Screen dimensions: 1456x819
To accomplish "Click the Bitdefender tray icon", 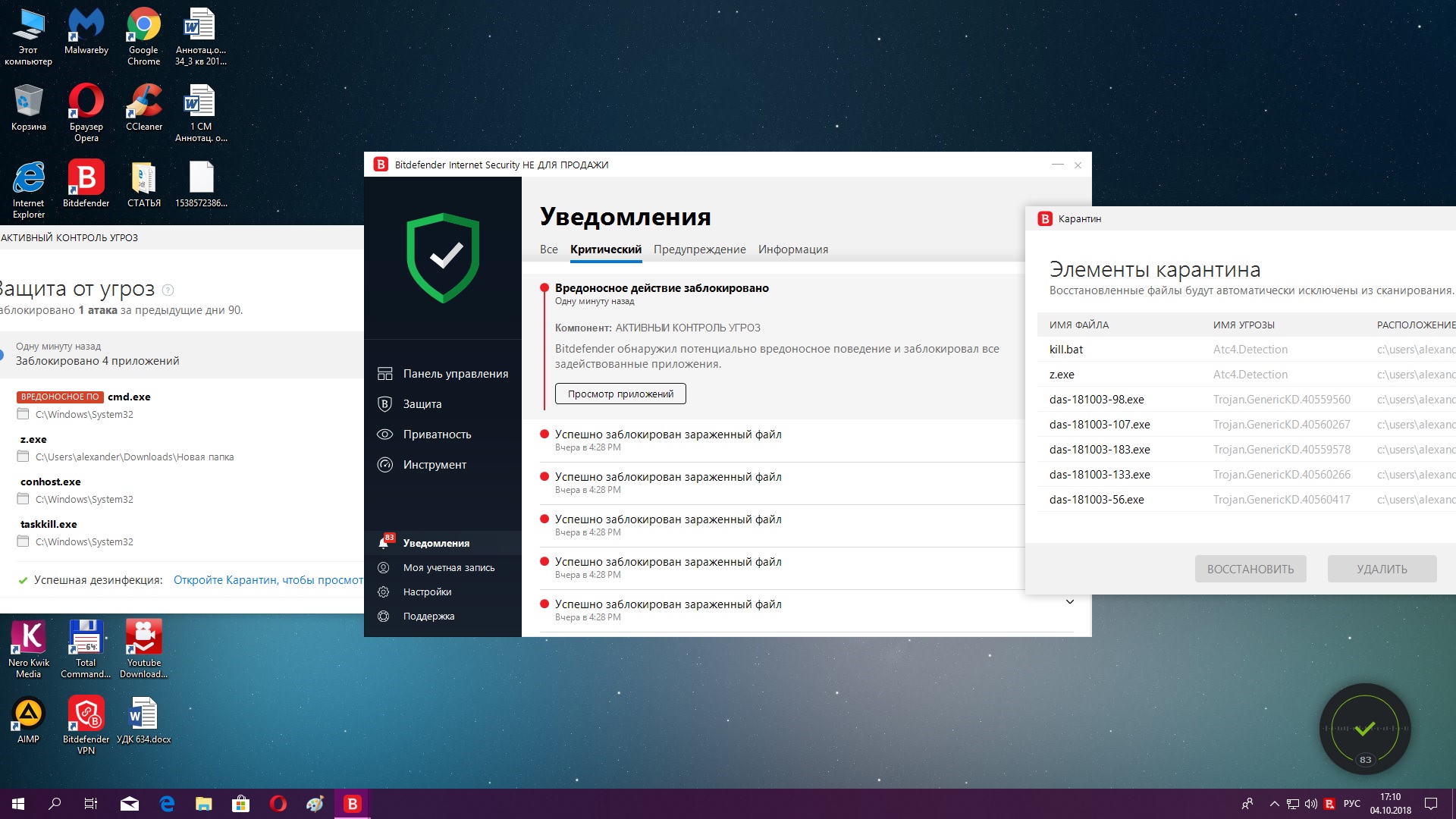I will (1329, 804).
